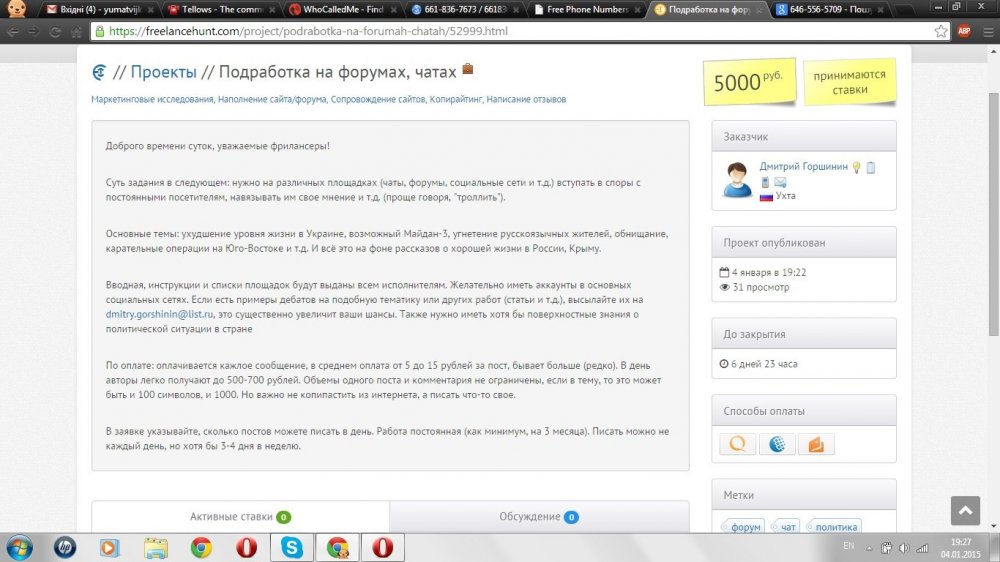
Task: Open the Chrome menu hamburger icon
Action: tap(988, 31)
